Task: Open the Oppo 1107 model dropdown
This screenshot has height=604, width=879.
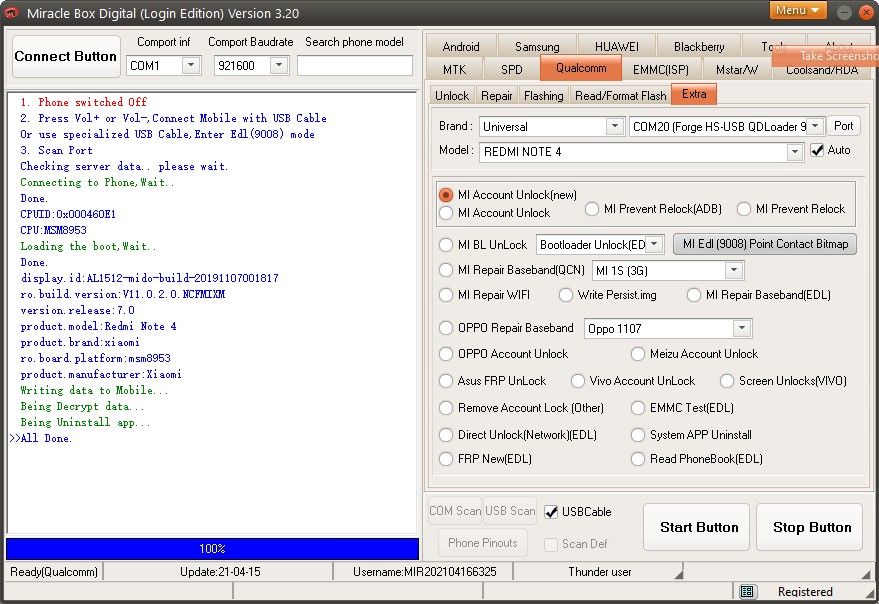Action: pos(742,328)
